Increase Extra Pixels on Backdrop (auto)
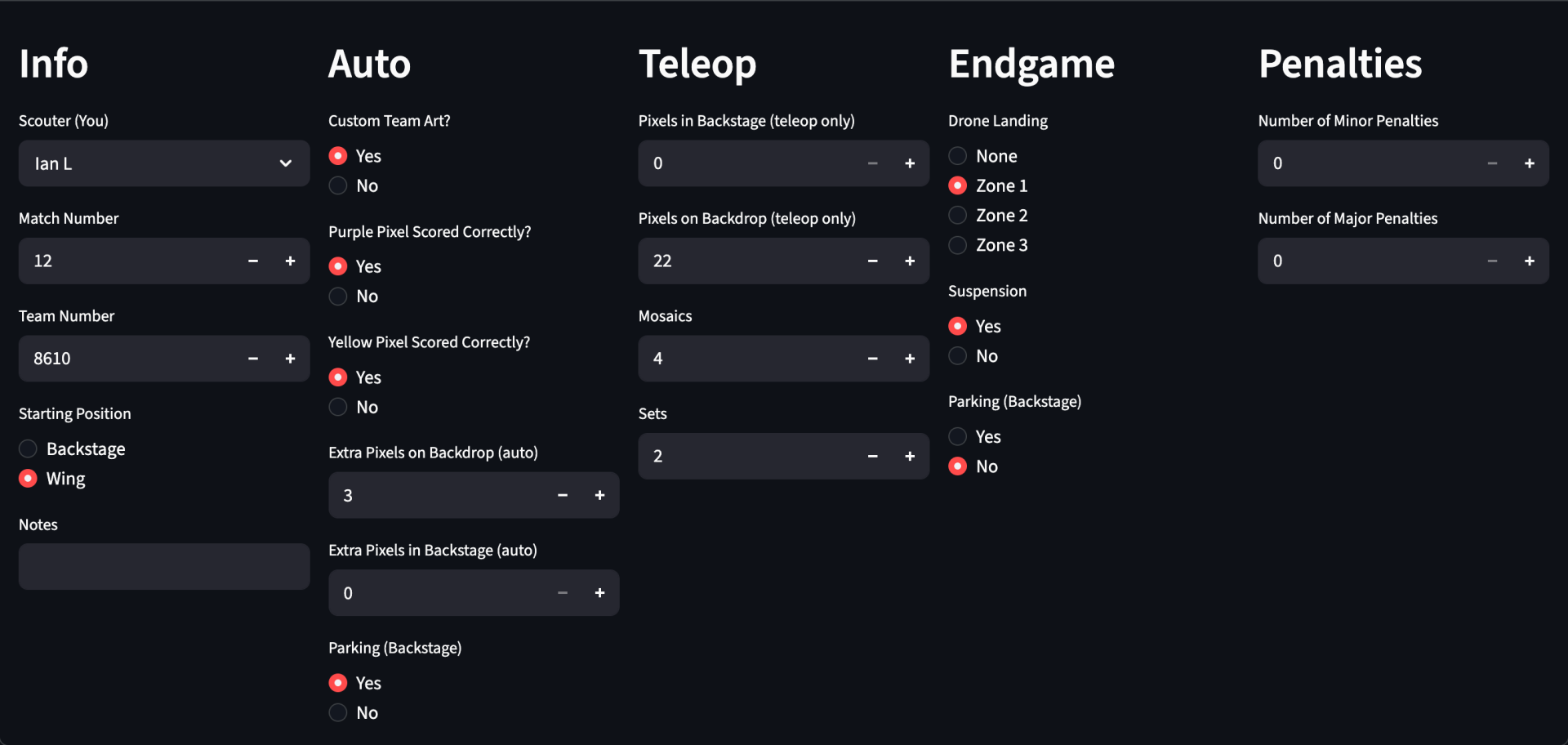1568x745 pixels. (x=599, y=495)
